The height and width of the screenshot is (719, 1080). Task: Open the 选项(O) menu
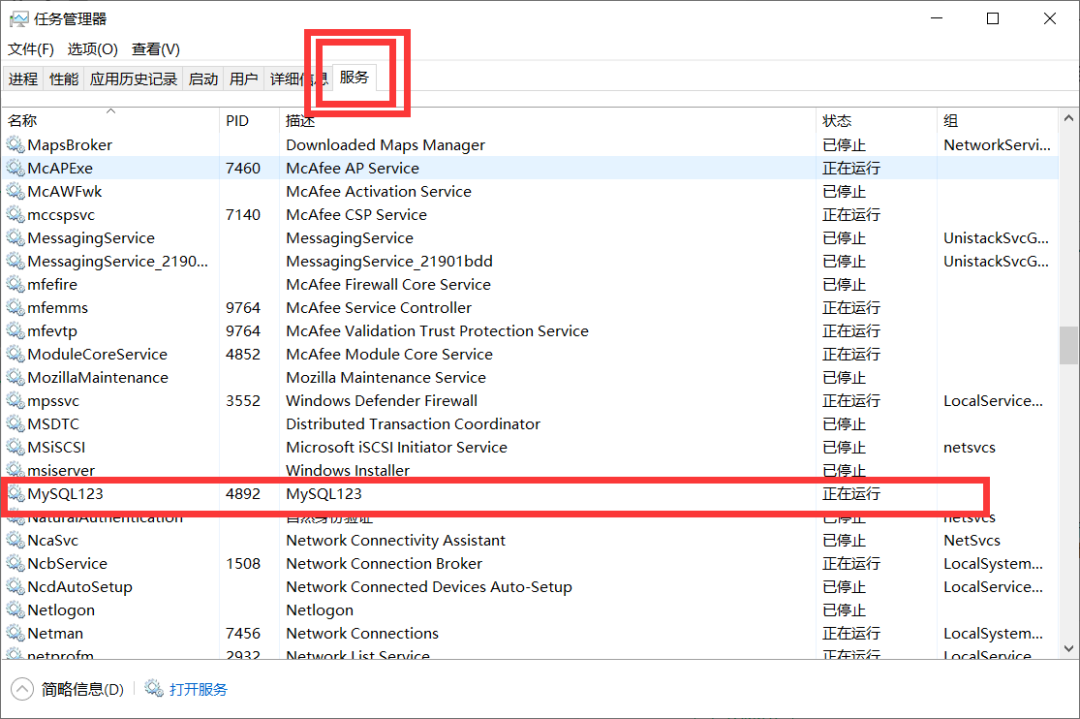pyautogui.click(x=92, y=50)
